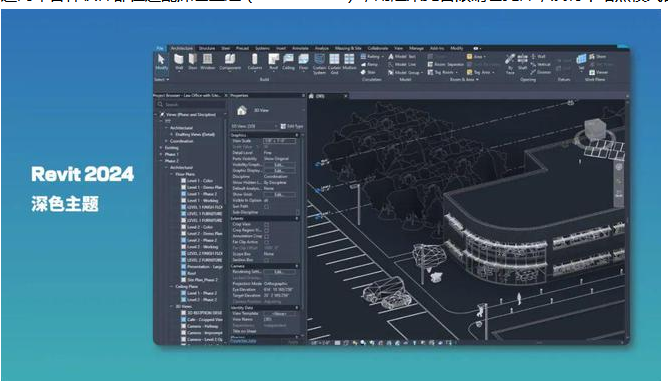Viewport: 668px width, 381px height.
Task: Click the Tag Area tool
Action: coord(481,72)
